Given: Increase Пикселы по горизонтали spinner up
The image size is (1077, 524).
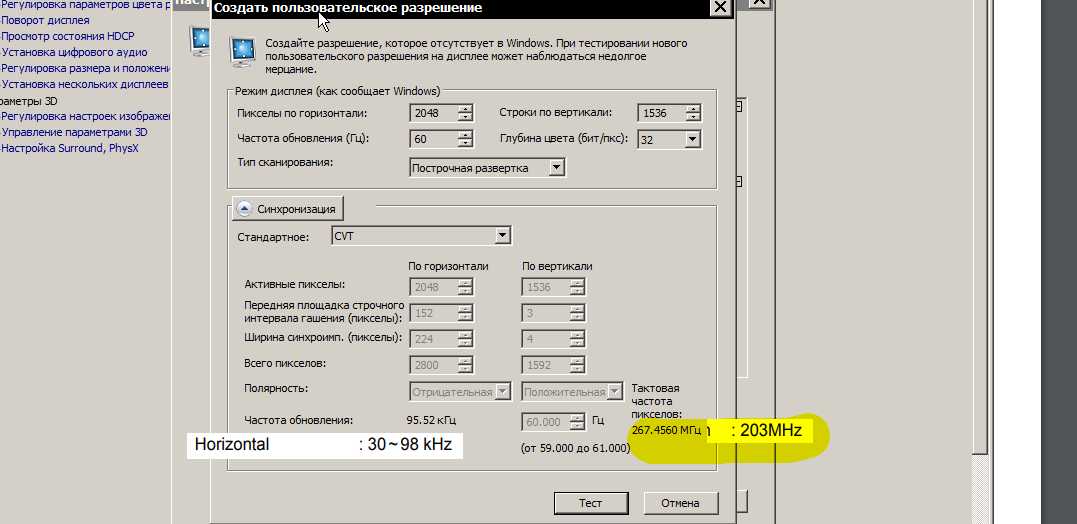Looking at the screenshot, I should coord(466,109).
